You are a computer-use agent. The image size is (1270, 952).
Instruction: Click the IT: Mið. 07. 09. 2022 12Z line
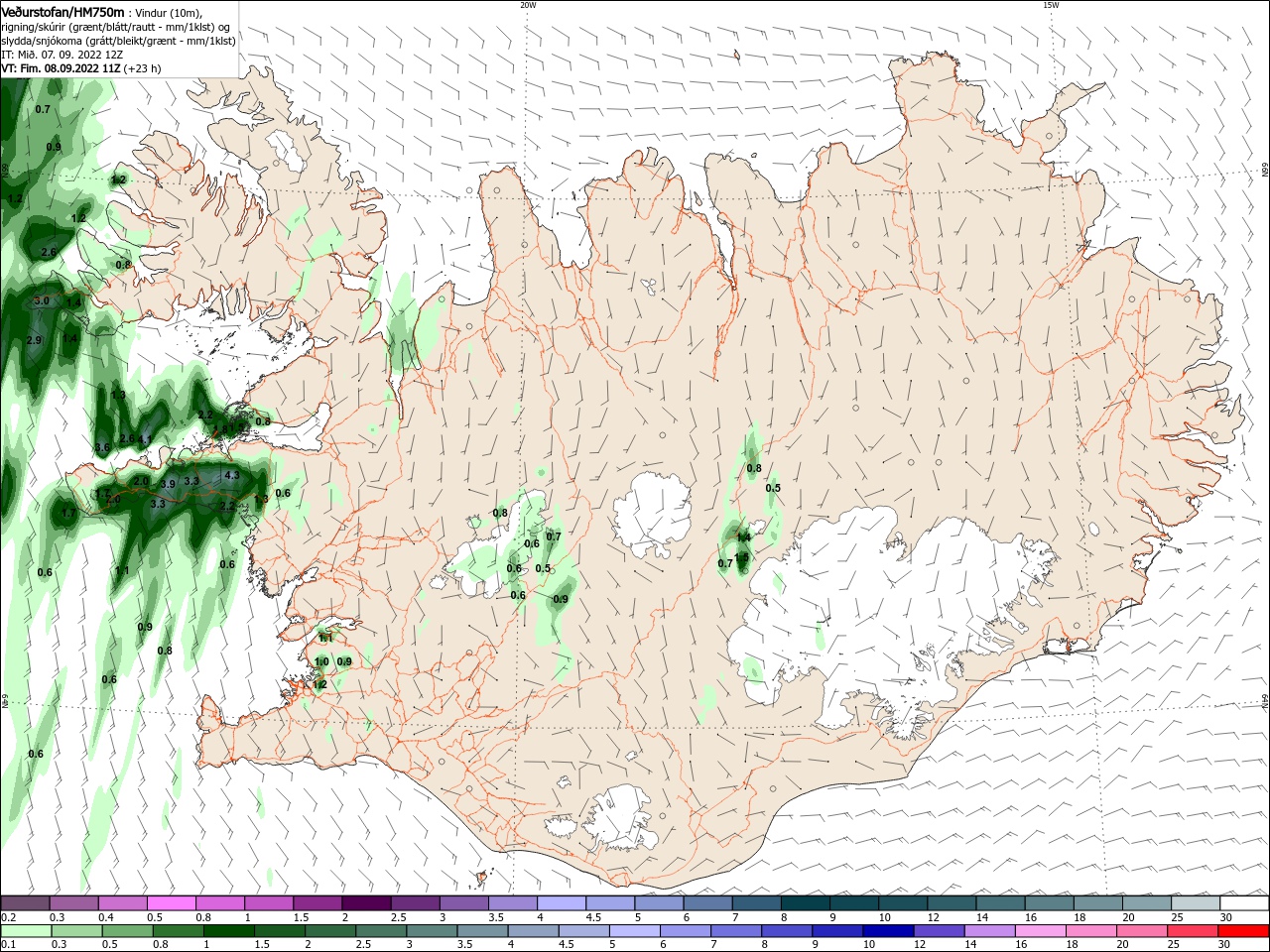tap(64, 55)
